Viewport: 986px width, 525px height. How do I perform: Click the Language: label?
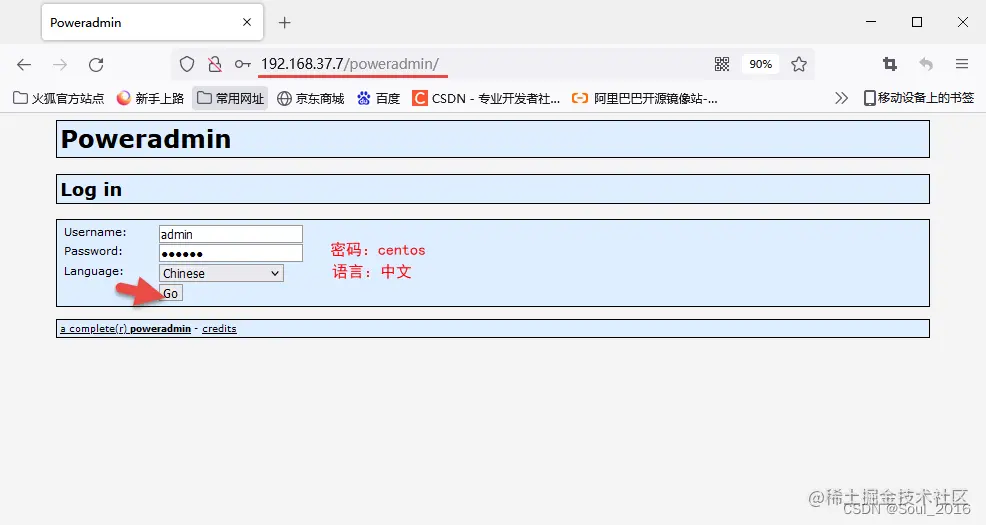[x=94, y=271]
